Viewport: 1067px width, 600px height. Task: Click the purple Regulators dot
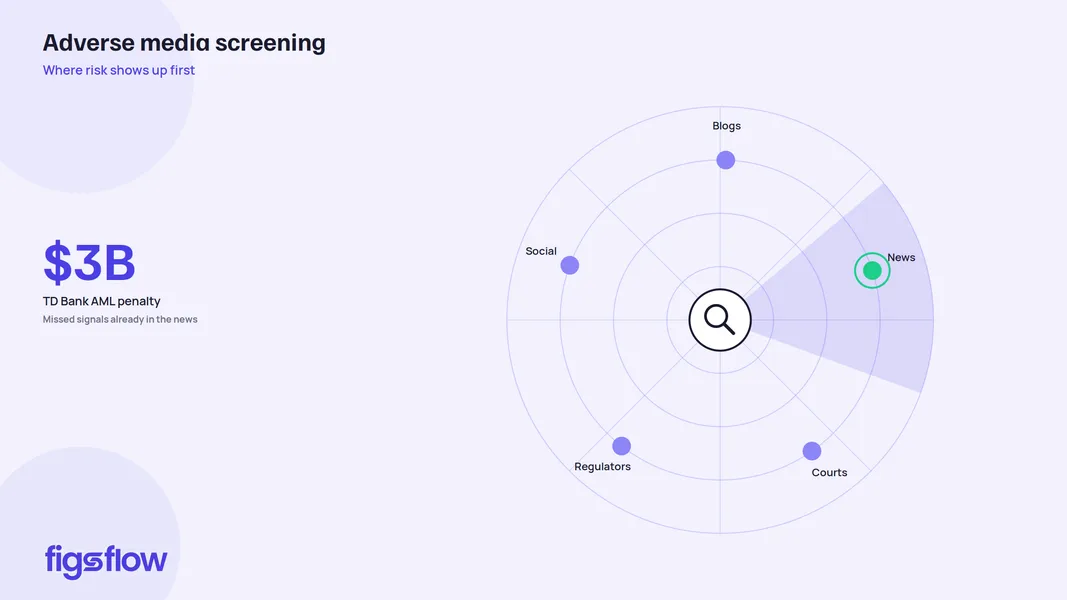click(x=621, y=446)
